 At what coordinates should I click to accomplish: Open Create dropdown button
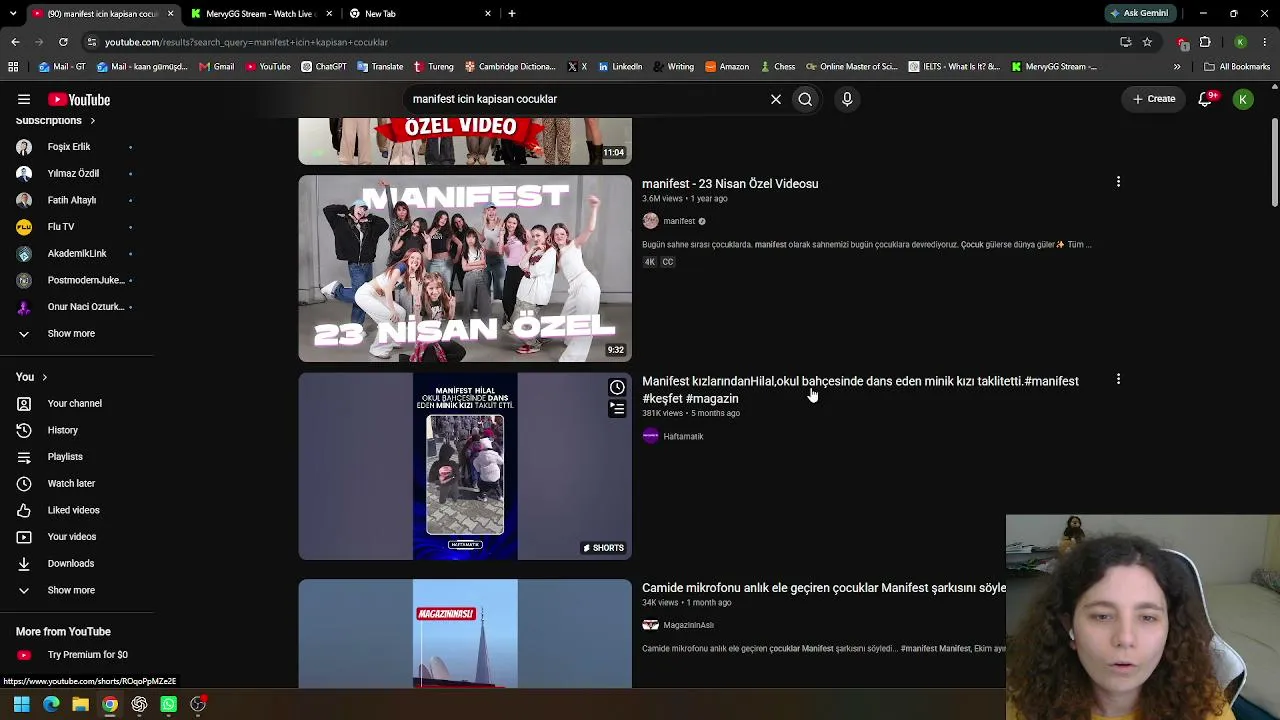coord(1154,99)
